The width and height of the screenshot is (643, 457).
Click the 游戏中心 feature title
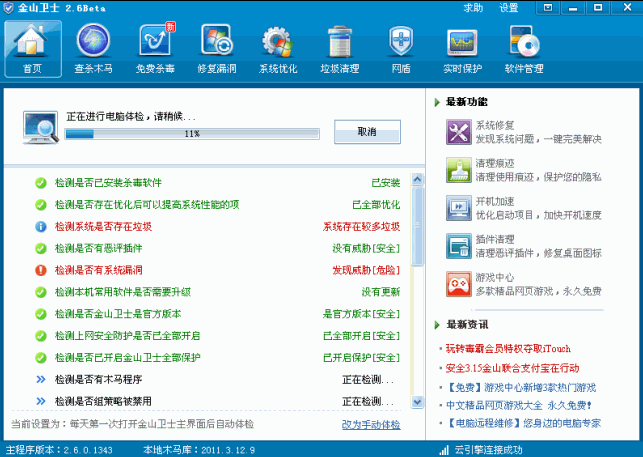coord(495,277)
